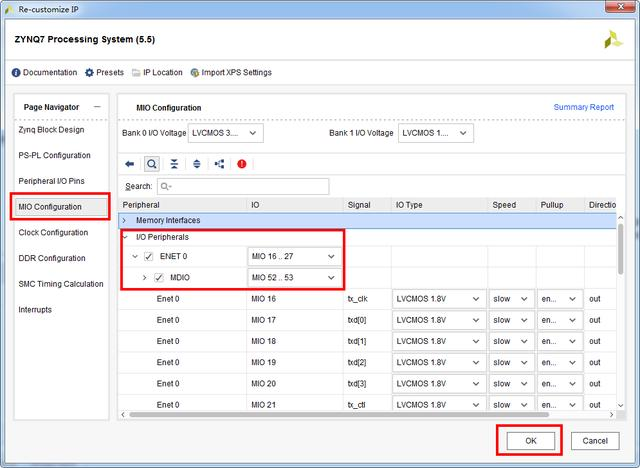This screenshot has height=468, width=640.
Task: Toggle the search magnifier toolbar icon
Action: [152, 164]
